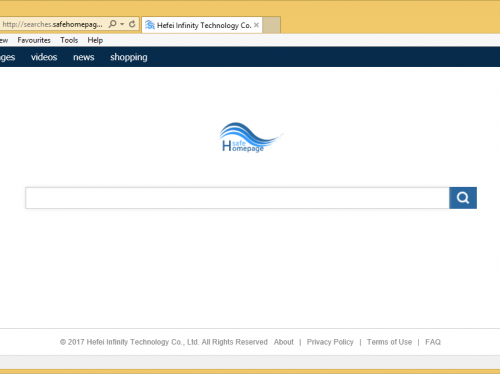Click the wave favicon on the tab

(x=150, y=25)
